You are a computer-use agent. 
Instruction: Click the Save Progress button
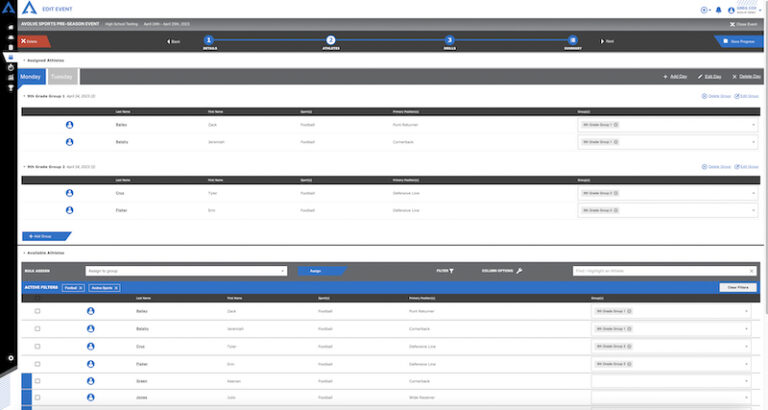[739, 42]
